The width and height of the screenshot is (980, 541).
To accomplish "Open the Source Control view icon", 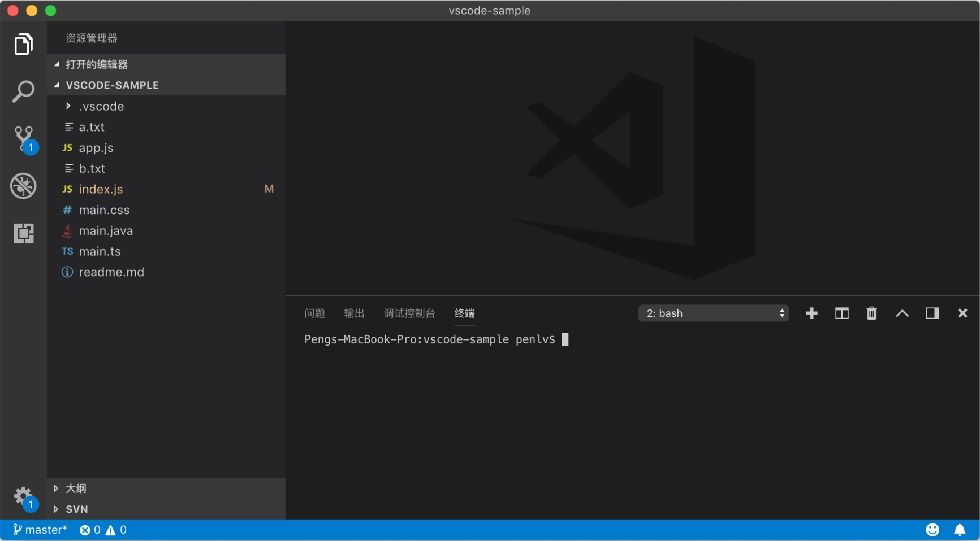I will point(24,139).
